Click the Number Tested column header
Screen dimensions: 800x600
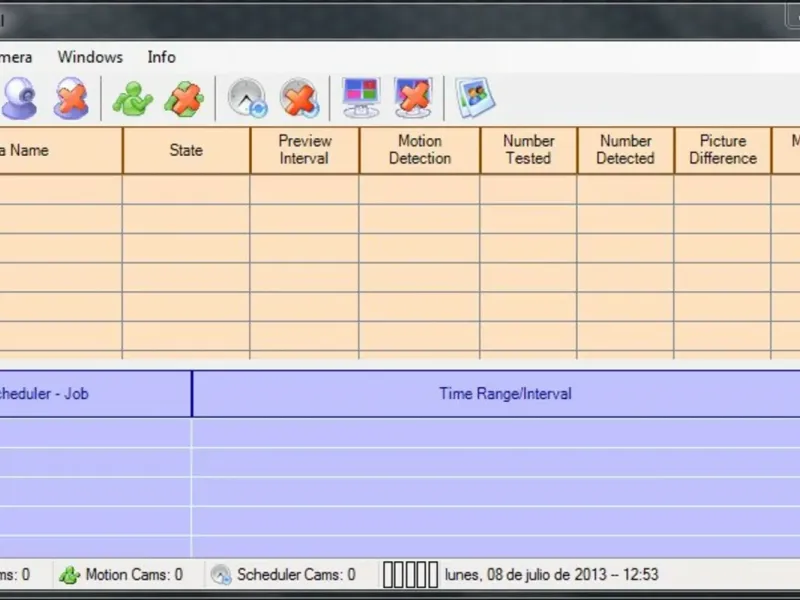click(529, 150)
